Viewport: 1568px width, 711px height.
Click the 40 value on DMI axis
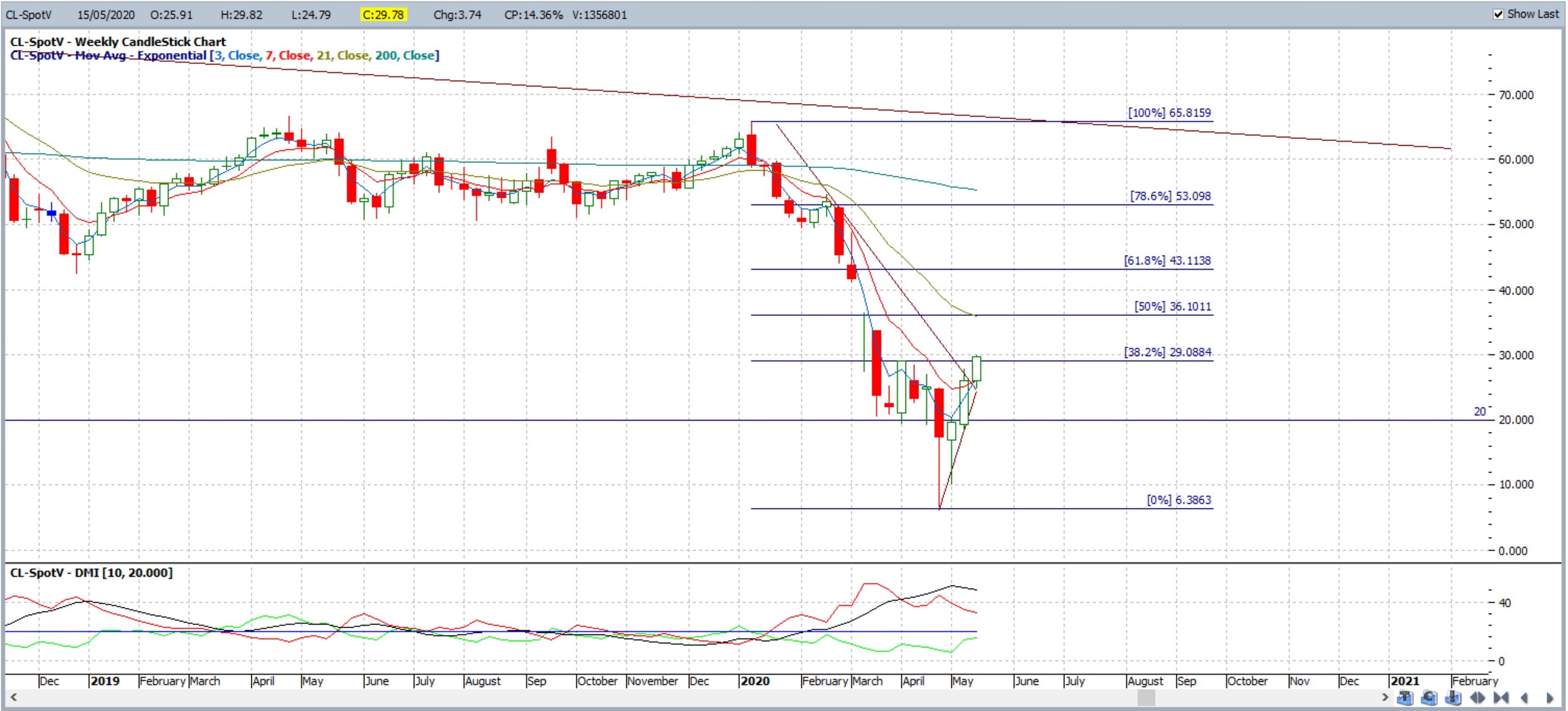1505,603
